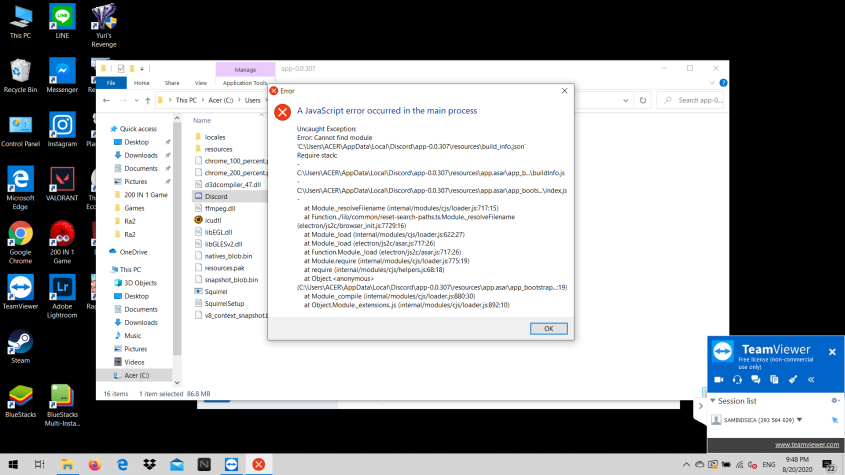Launch TeamViewer desktop shortcut
This screenshot has width=845, height=475.
tap(20, 292)
